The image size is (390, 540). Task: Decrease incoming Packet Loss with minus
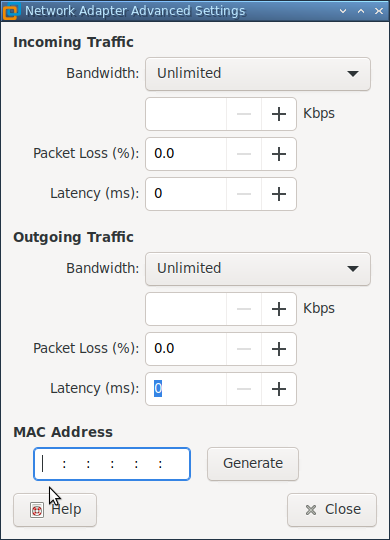point(244,154)
